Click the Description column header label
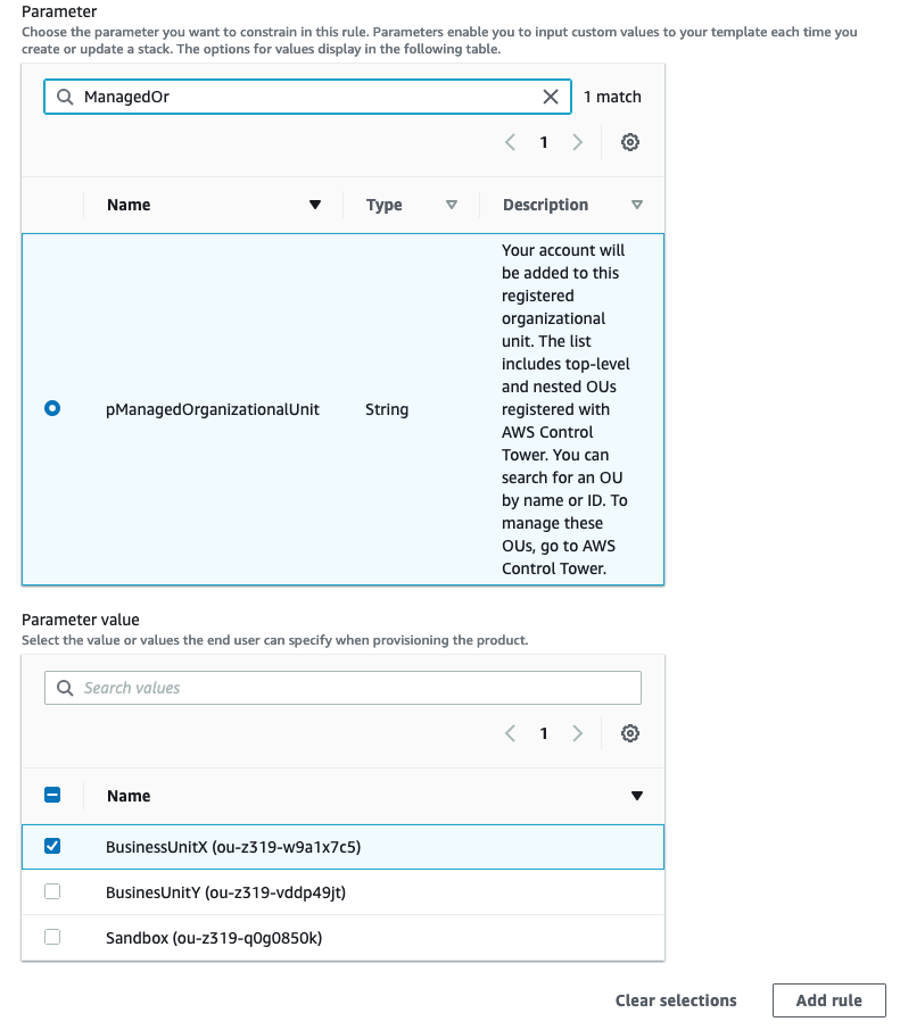This screenshot has width=902, height=1031. coord(545,204)
